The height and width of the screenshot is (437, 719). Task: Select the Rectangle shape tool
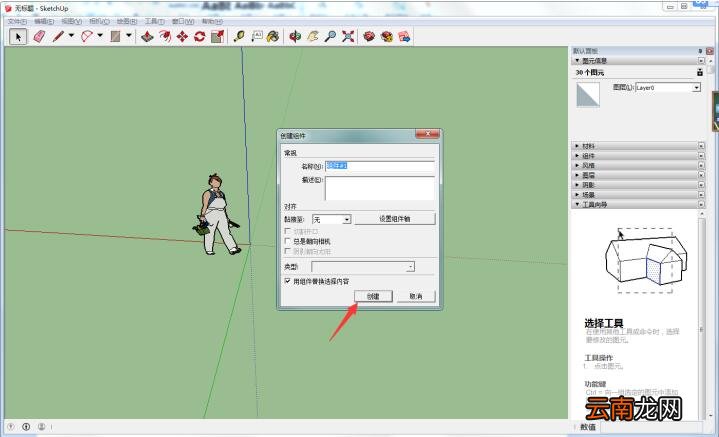116,36
